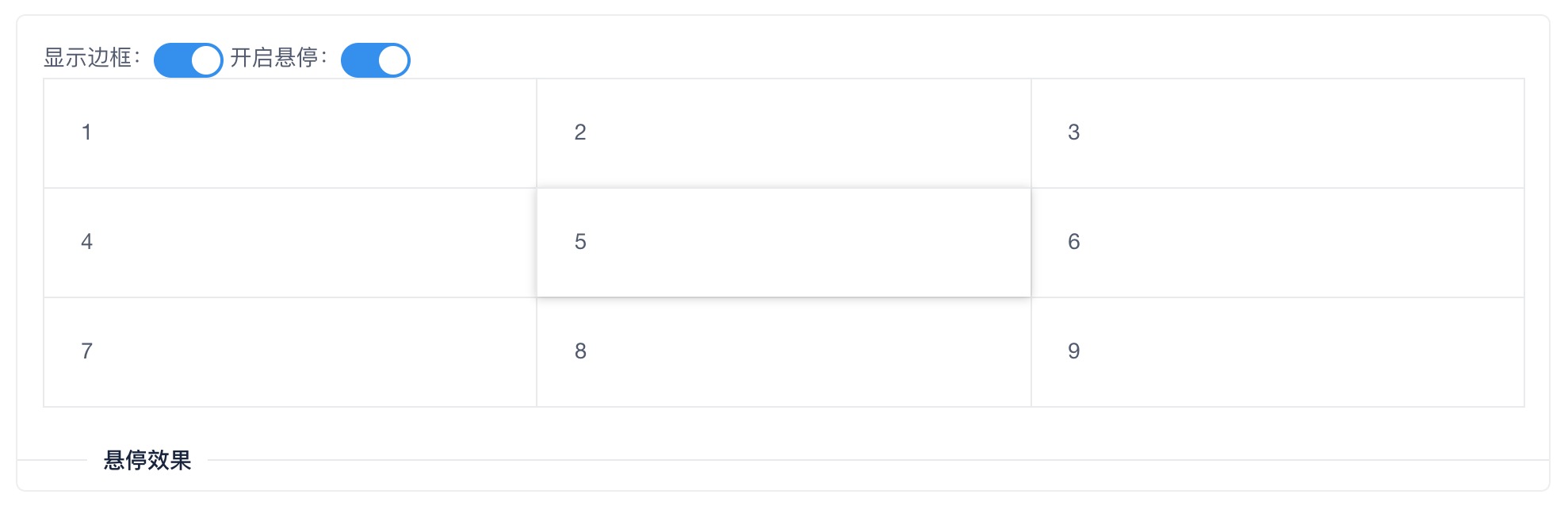
Task: Click the 悬停效果 section title
Action: pos(147,460)
